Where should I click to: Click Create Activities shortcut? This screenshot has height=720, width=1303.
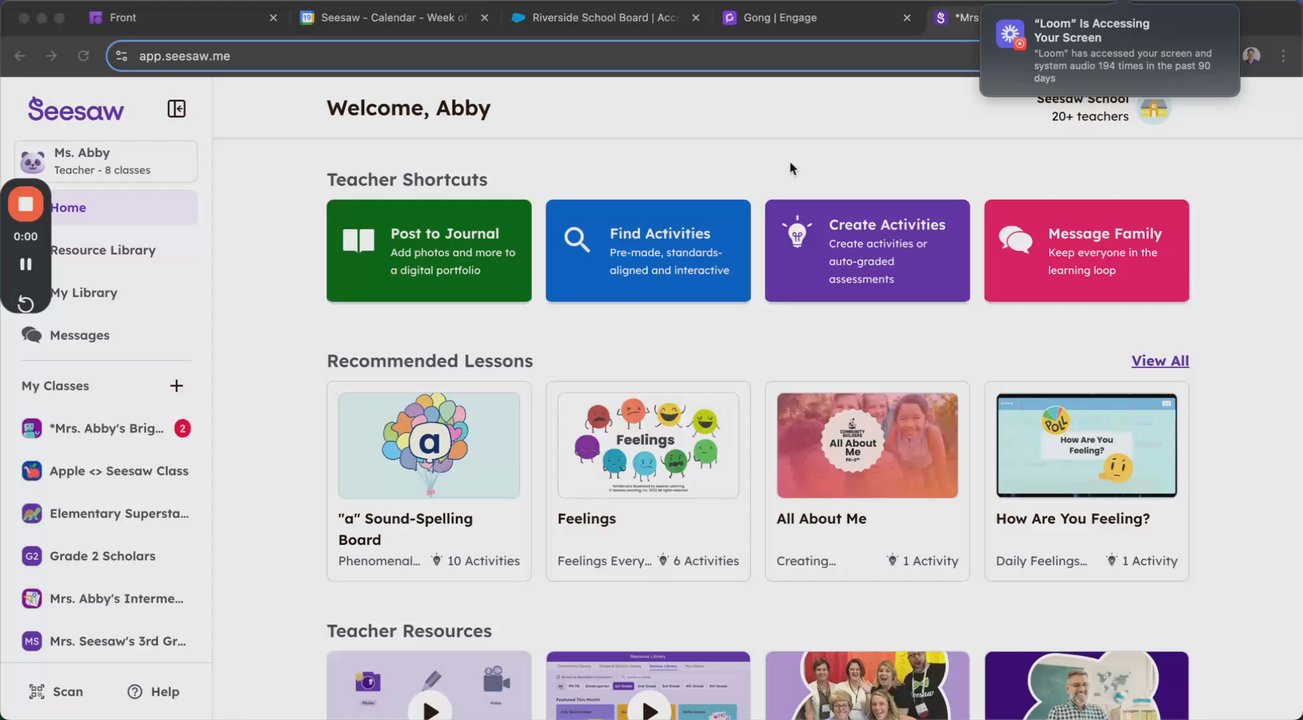coord(867,251)
